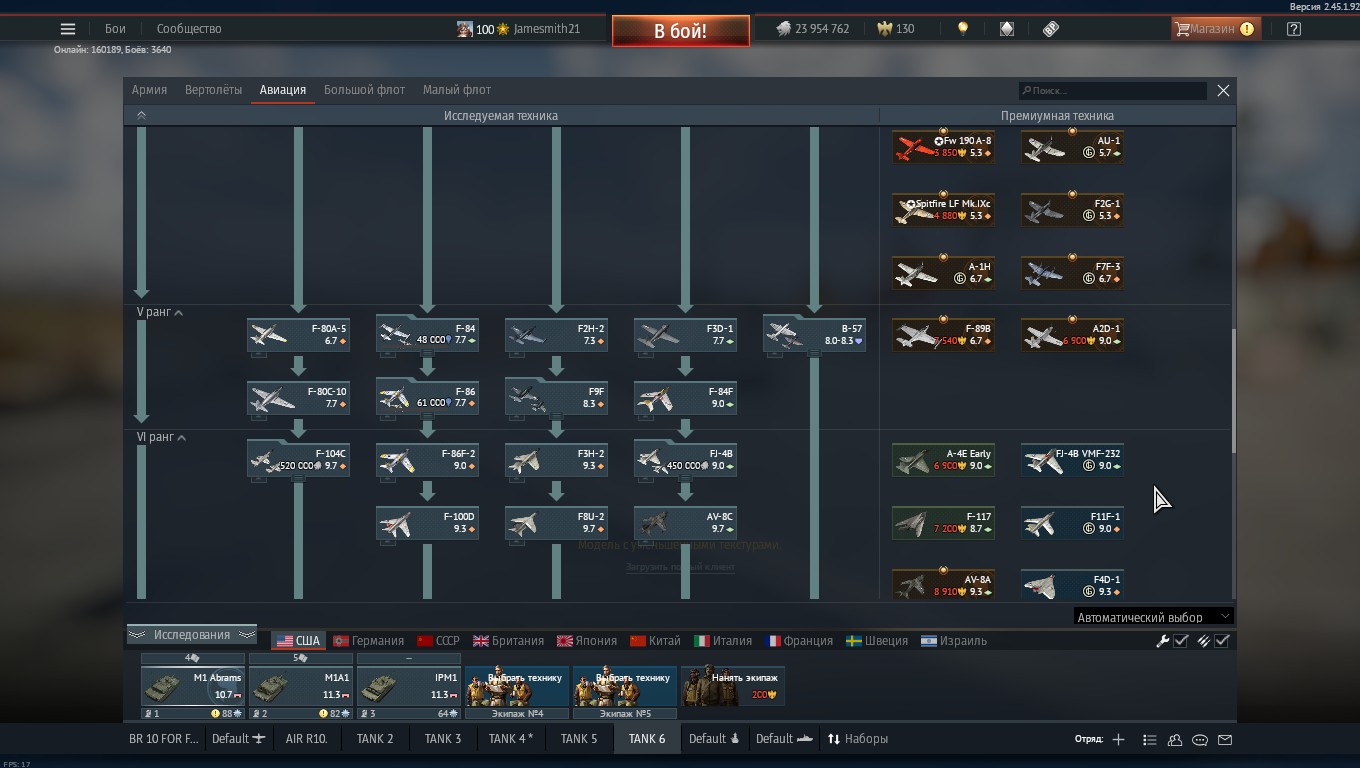Open the main hamburger menu
Screen dimensions: 1360x768
point(68,29)
